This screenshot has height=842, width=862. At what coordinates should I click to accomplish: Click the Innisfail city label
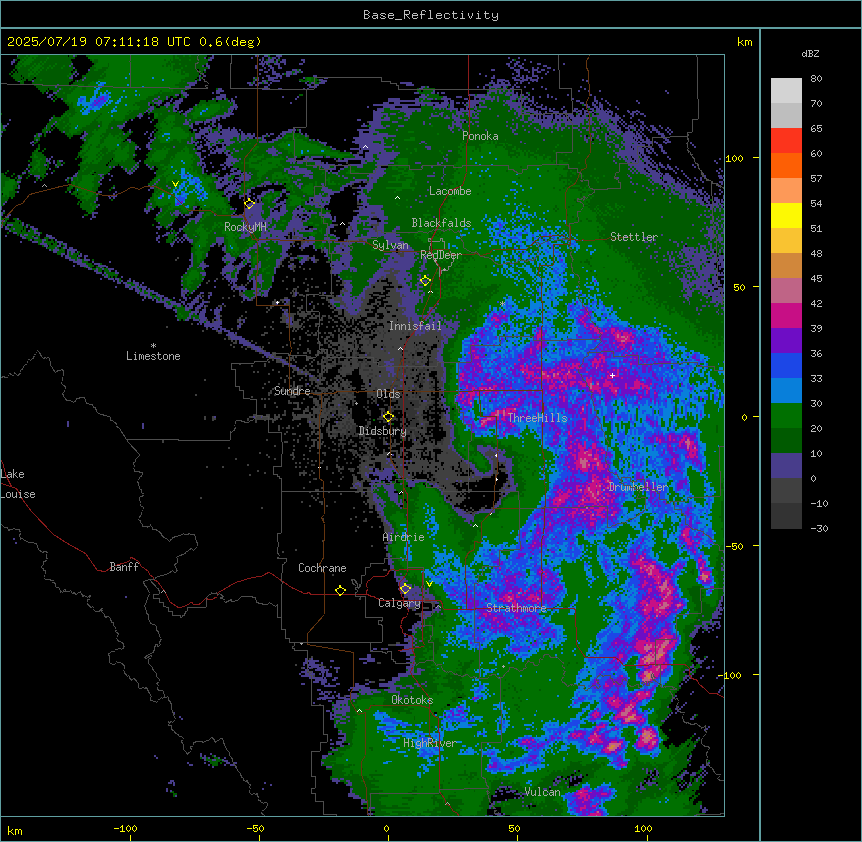[x=415, y=326]
